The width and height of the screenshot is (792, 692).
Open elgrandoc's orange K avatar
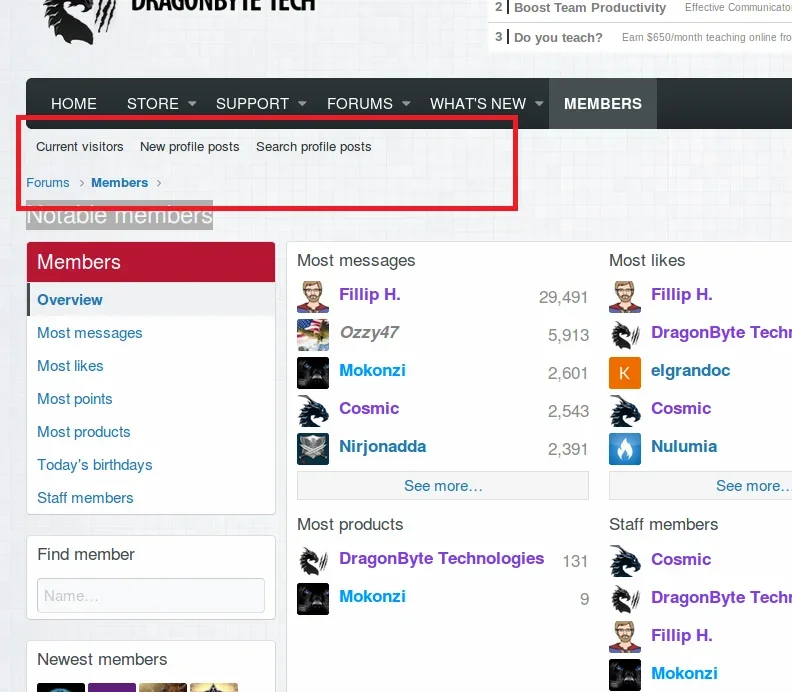coord(625,373)
